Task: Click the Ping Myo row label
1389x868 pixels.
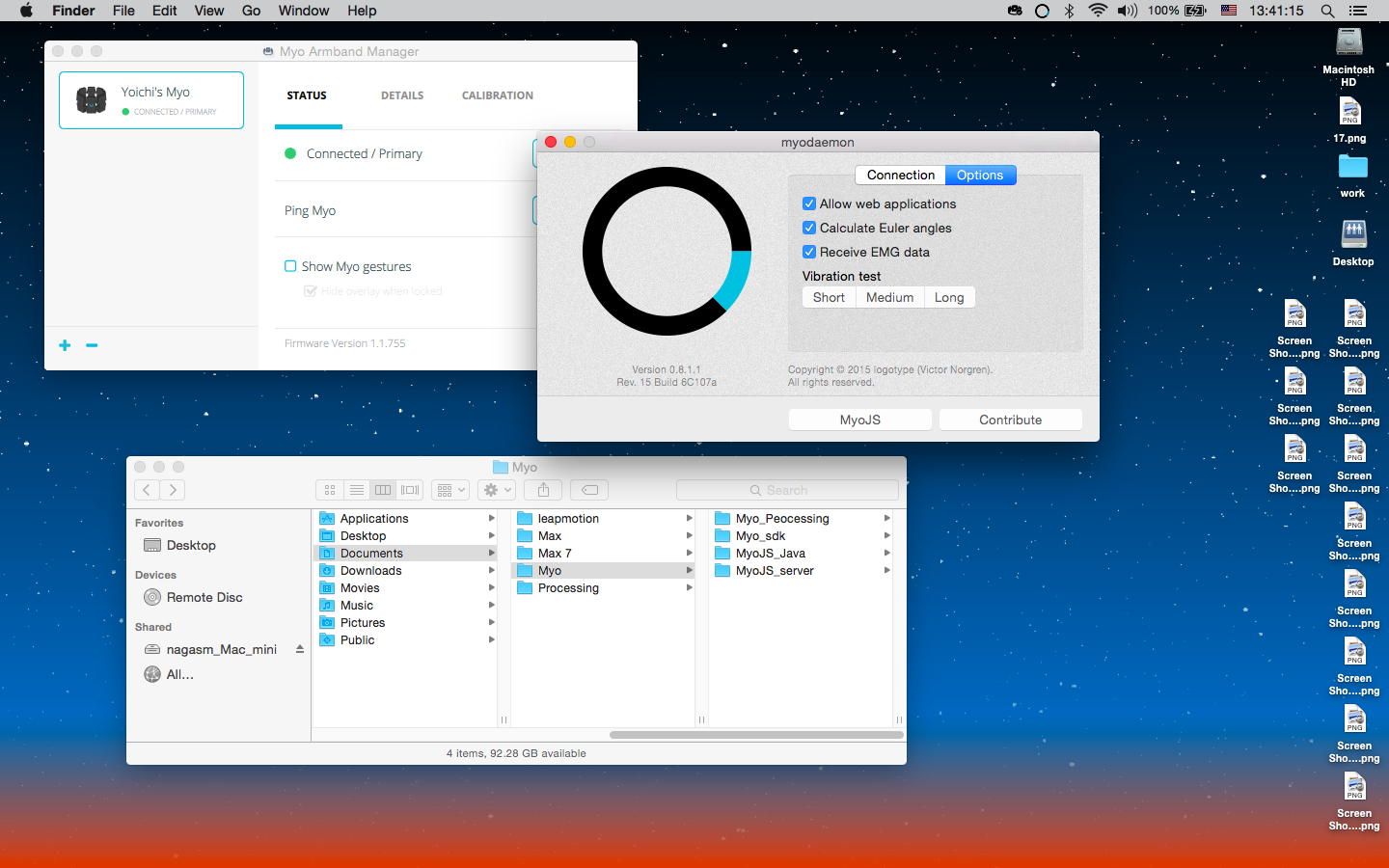Action: [310, 210]
